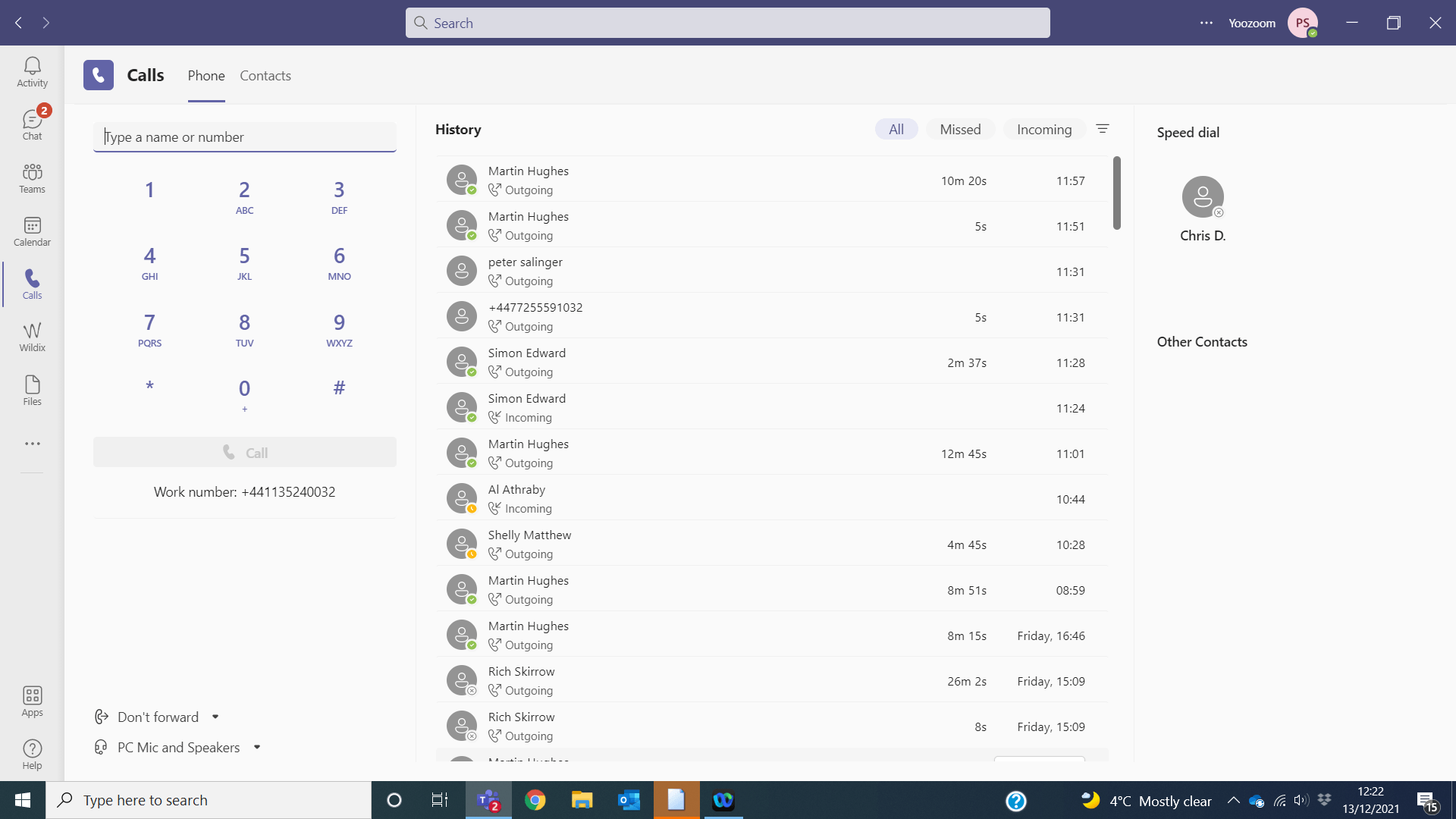Screen dimensions: 1456x819
Task: Open the more options menu beside Yoozoom
Action: 1206,23
